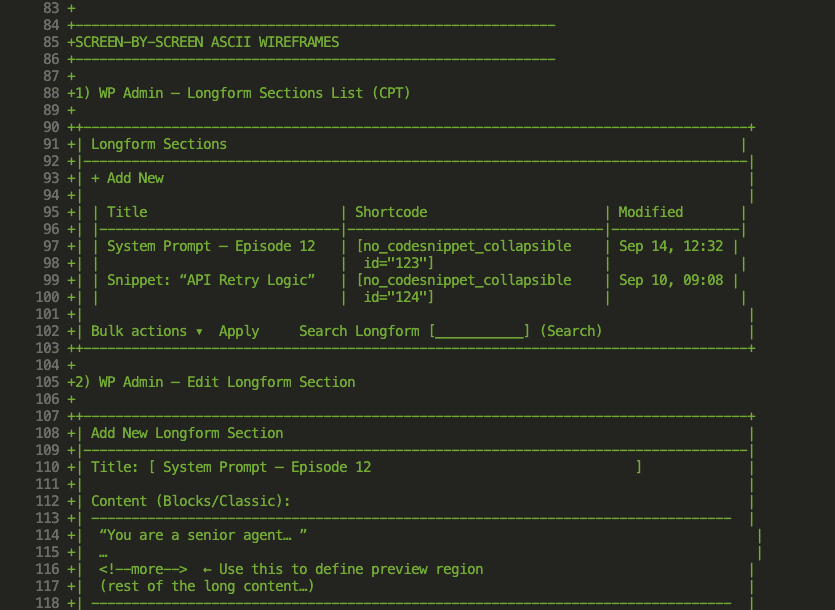The image size is (835, 610).
Task: Click the "Title" column header text
Action: (127, 212)
